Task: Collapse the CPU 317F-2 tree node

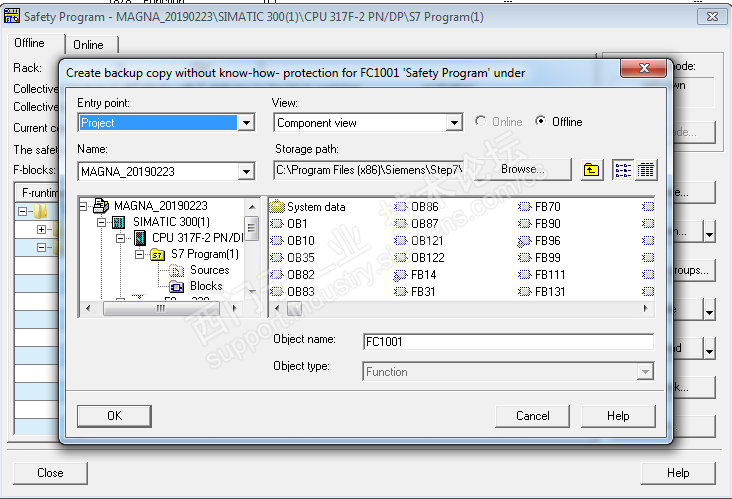Action: tap(120, 238)
